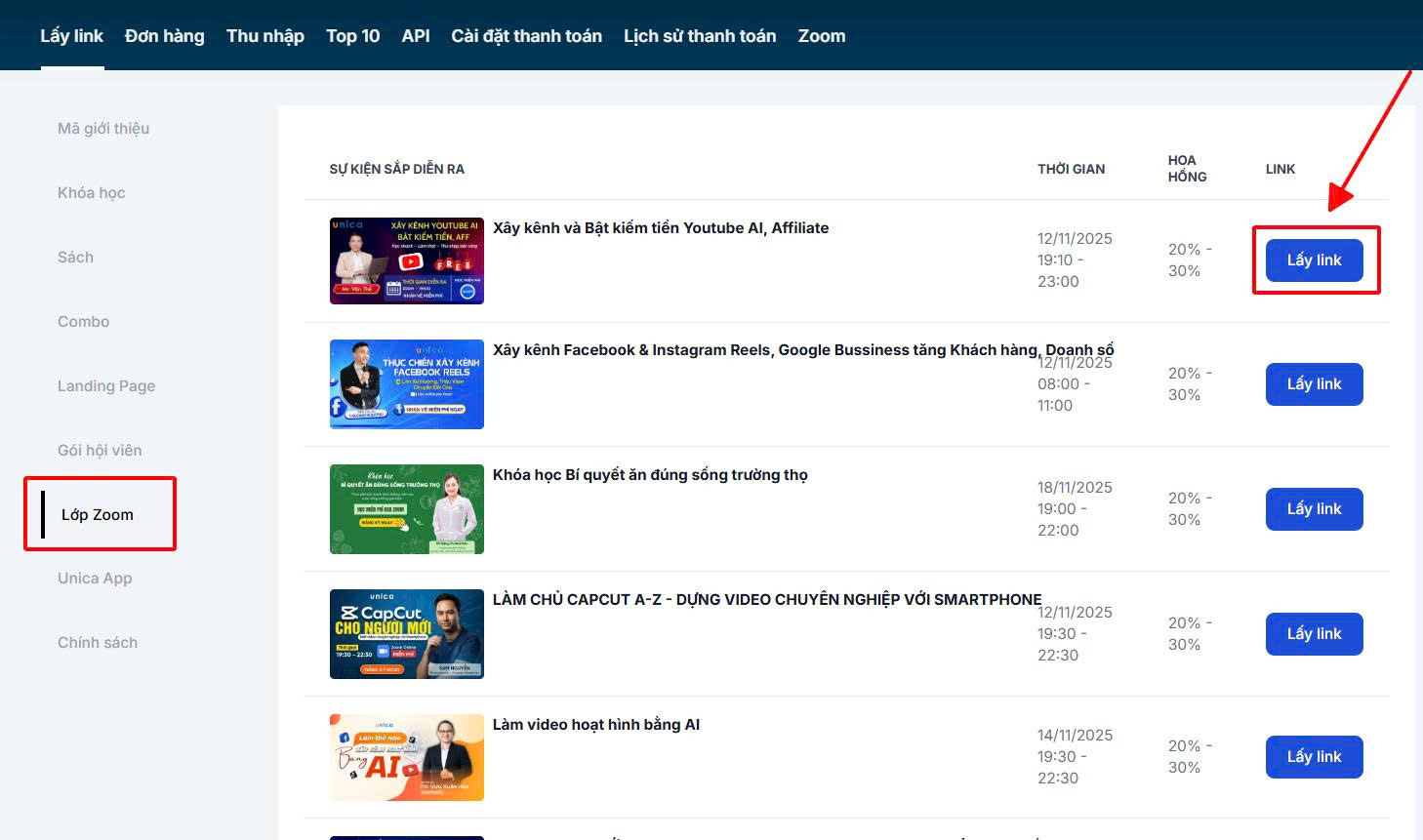
Task: Get link for the Facebook Reels event
Action: point(1314,384)
